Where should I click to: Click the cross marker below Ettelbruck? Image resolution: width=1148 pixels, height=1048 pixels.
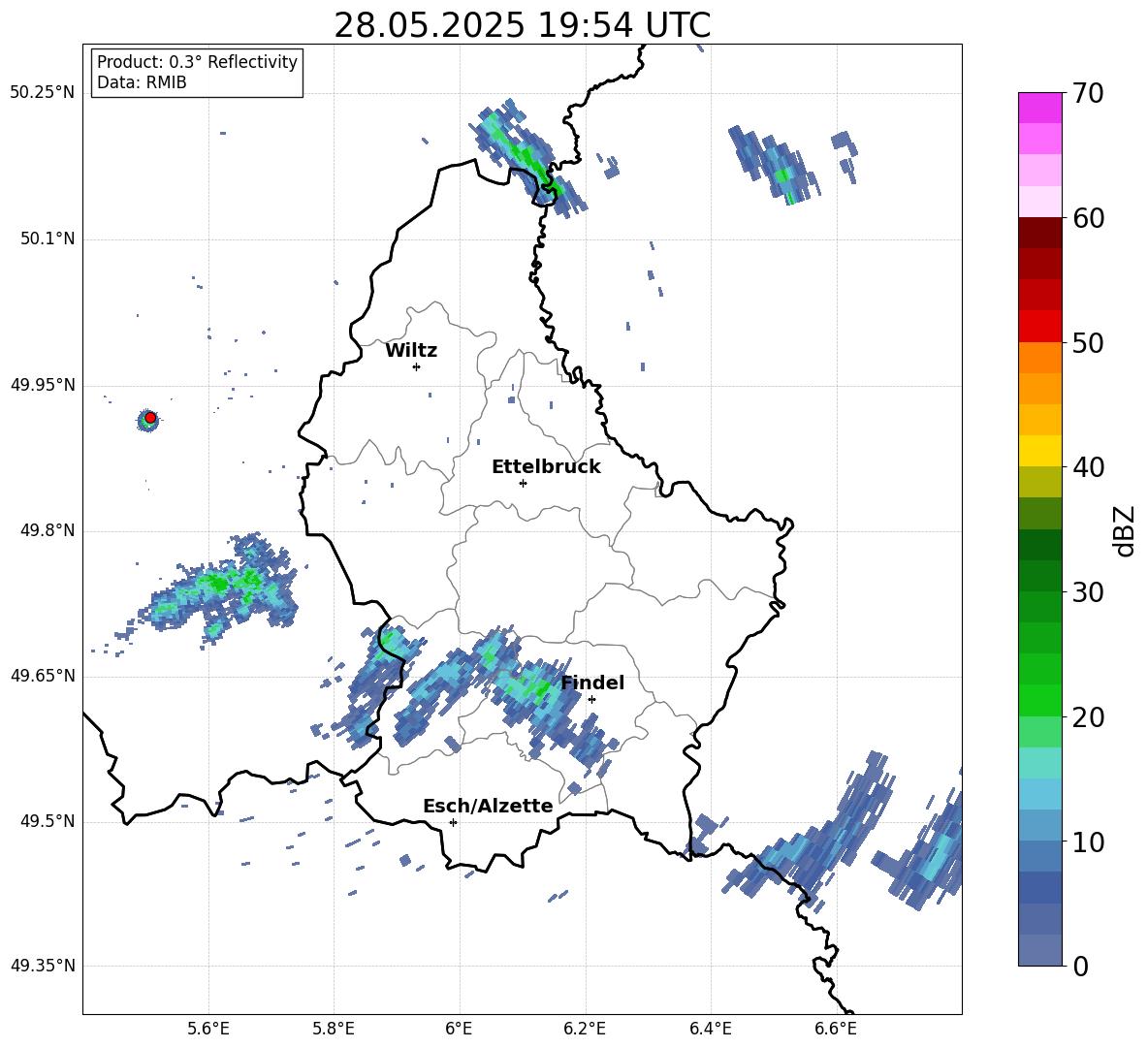(x=523, y=483)
